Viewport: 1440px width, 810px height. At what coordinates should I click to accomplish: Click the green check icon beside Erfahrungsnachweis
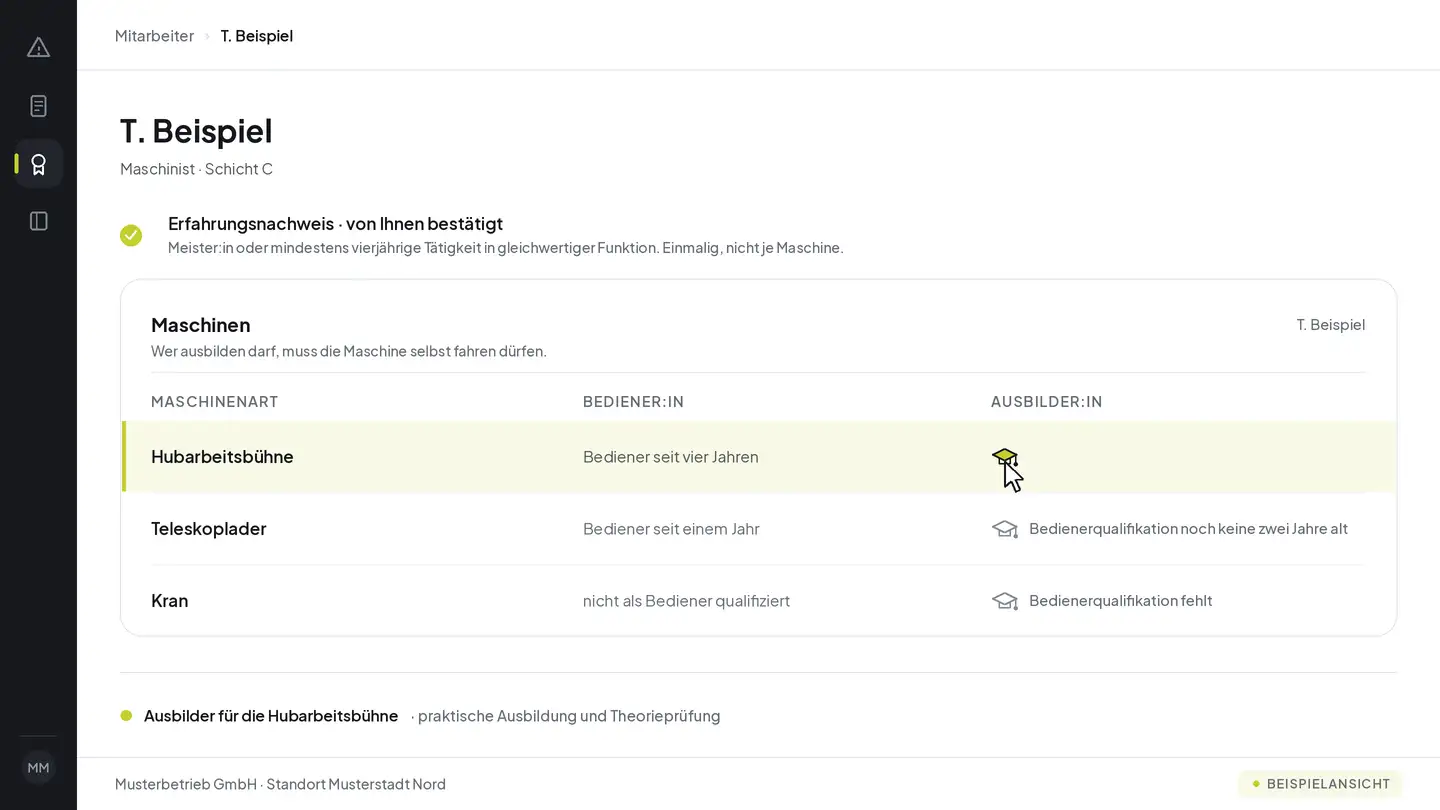tap(131, 235)
